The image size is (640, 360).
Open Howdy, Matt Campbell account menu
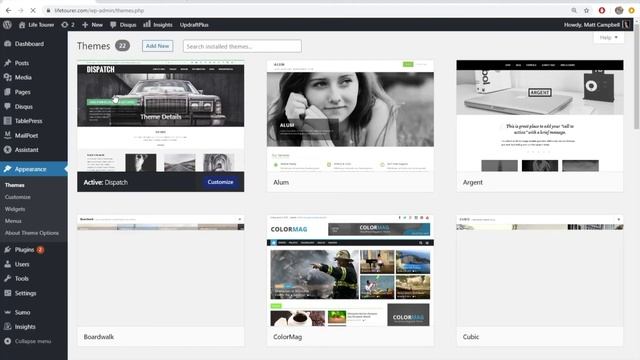597,24
